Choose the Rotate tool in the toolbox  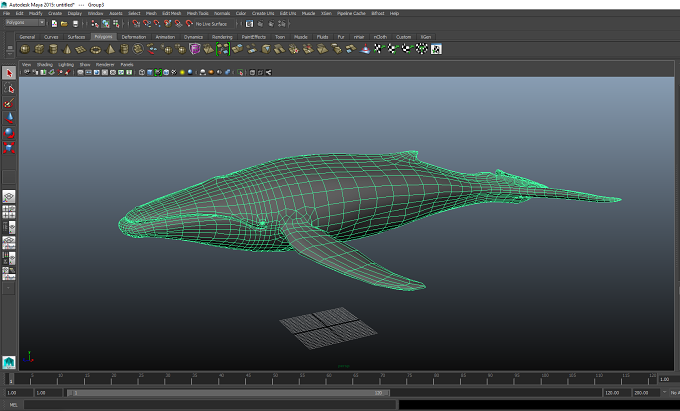coord(9,133)
